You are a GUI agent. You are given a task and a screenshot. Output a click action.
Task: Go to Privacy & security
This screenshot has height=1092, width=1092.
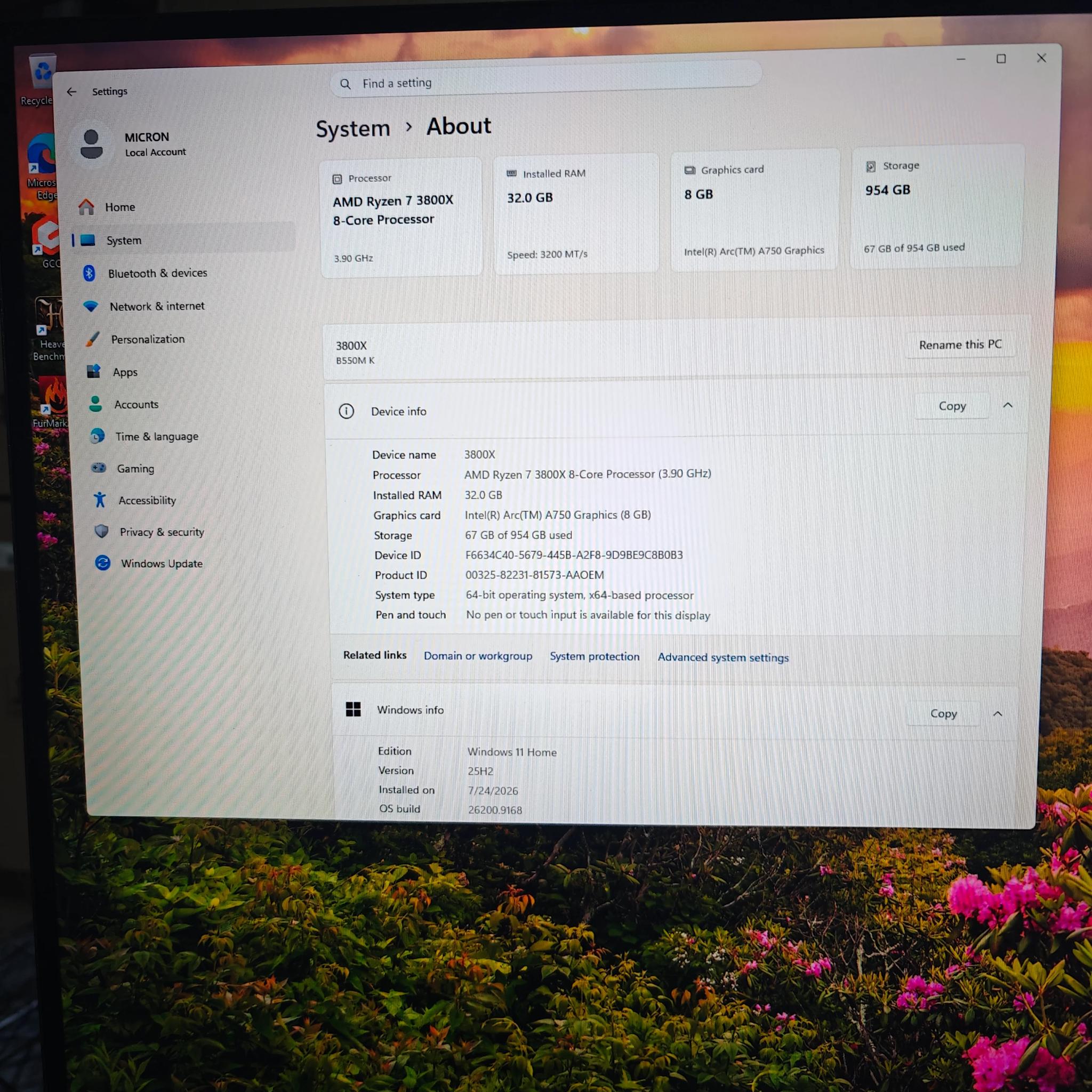click(x=195, y=531)
